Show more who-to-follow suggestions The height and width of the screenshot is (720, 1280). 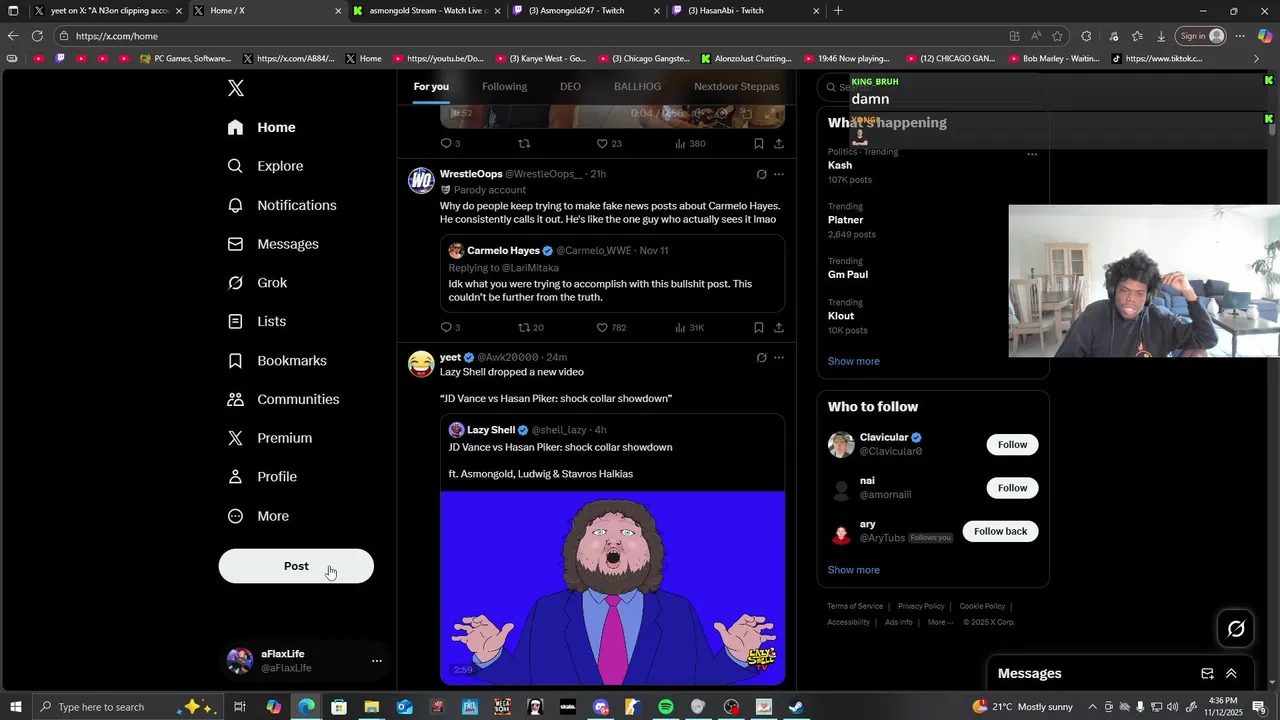click(x=853, y=570)
